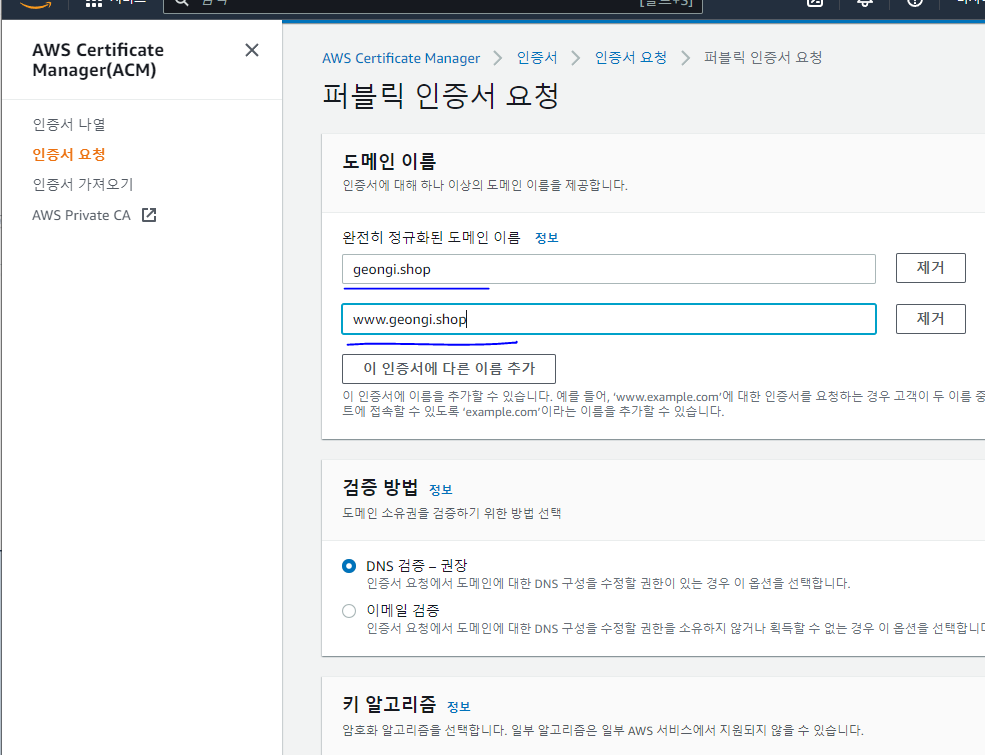Open the AWS Private CA sidebar link

click(82, 215)
